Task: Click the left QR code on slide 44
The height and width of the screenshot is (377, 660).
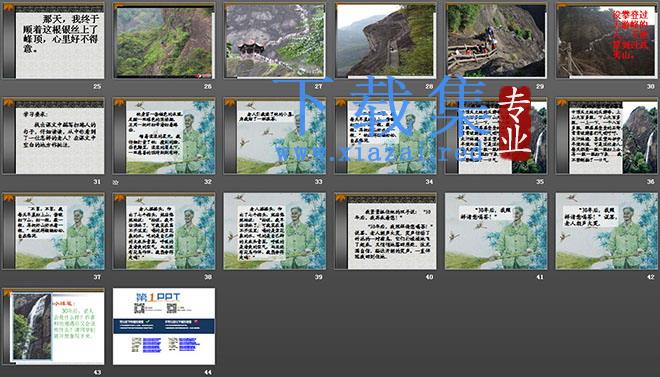Action: point(139,308)
